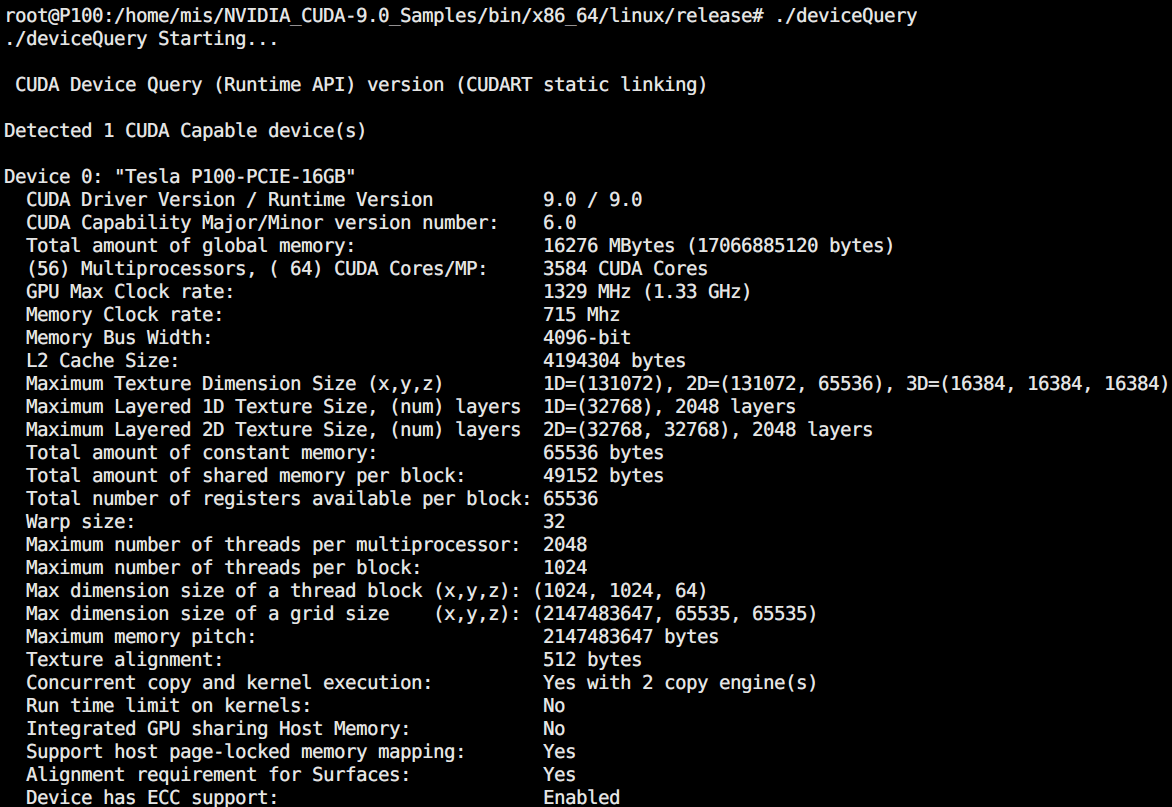This screenshot has width=1172, height=807.
Task: Click the ECC support Enabled value
Action: click(x=582, y=797)
